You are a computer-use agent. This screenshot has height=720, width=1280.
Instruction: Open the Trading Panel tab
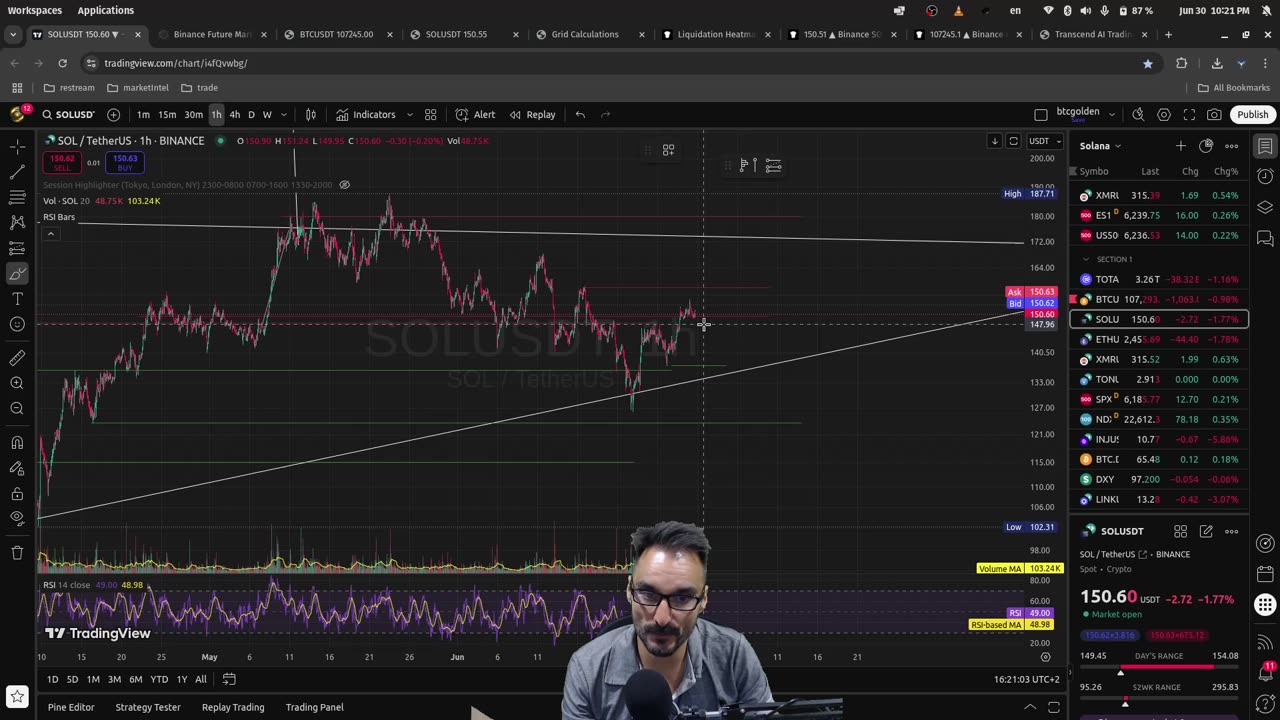click(x=315, y=707)
